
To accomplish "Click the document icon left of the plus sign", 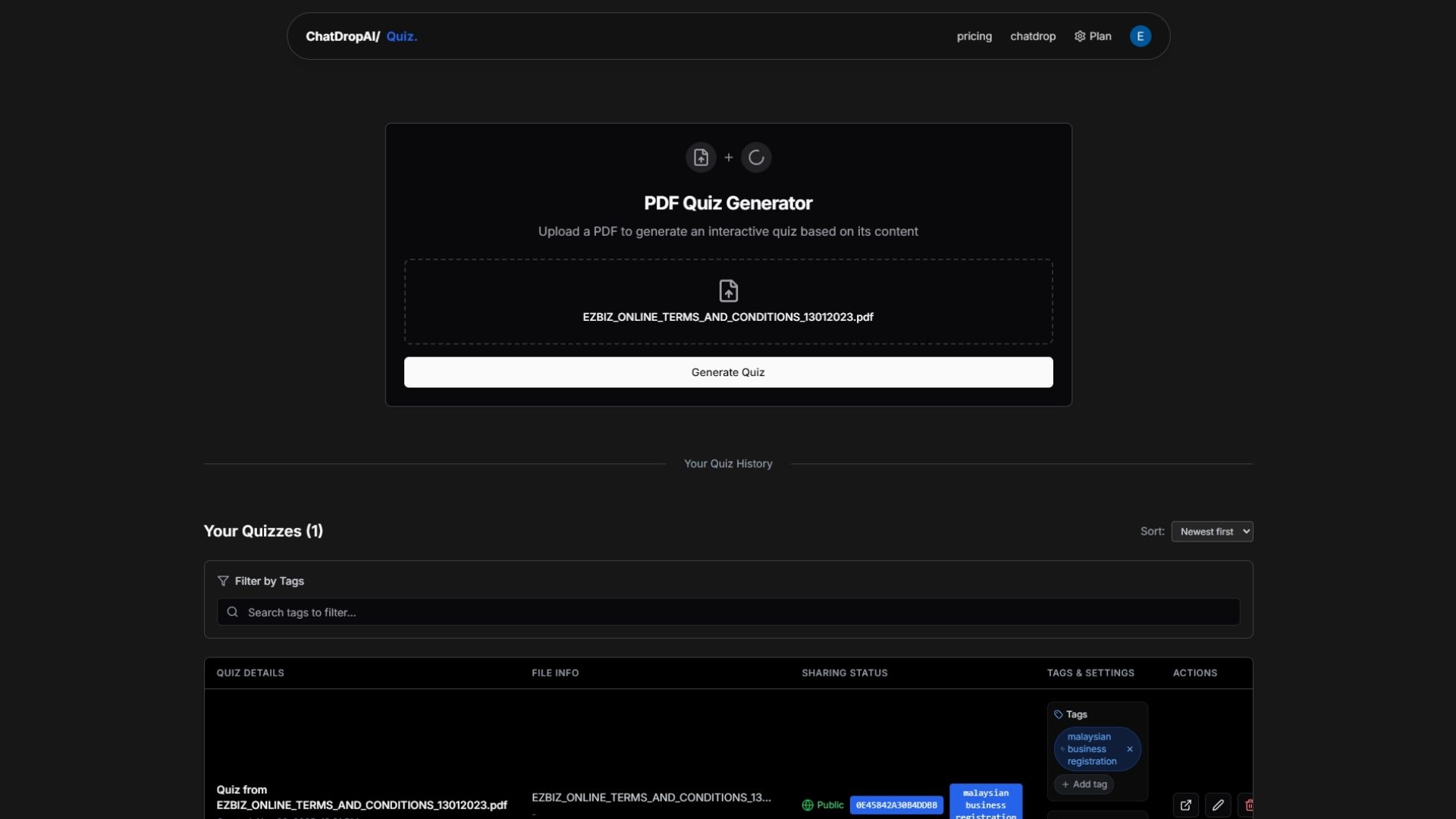I will point(701,157).
